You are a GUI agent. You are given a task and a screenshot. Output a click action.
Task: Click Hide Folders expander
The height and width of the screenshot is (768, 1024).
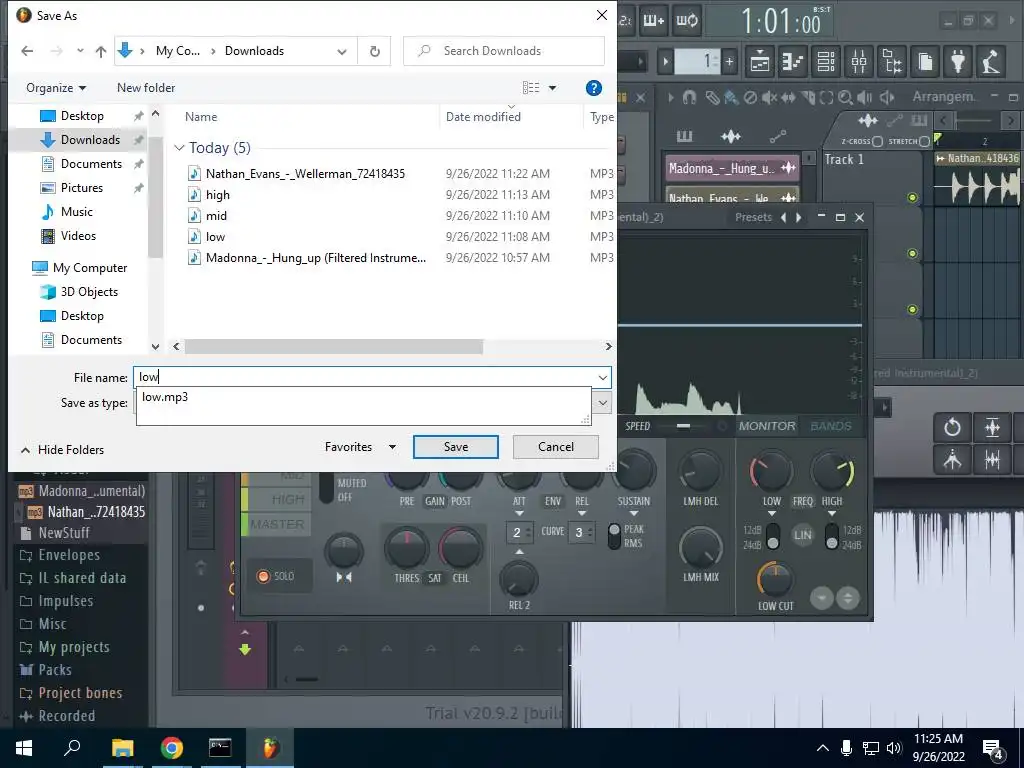(63, 450)
